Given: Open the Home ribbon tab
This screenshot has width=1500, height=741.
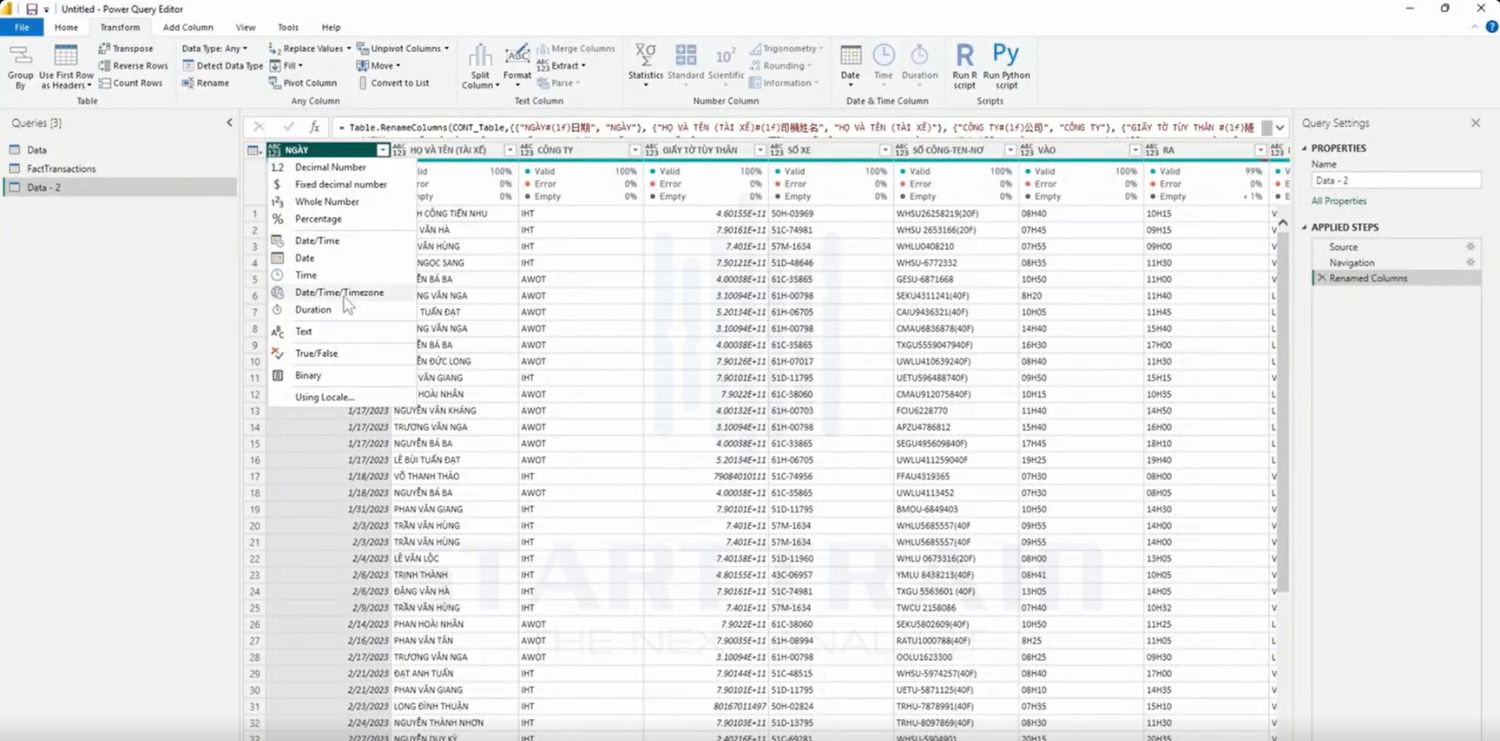Looking at the screenshot, I should point(66,27).
